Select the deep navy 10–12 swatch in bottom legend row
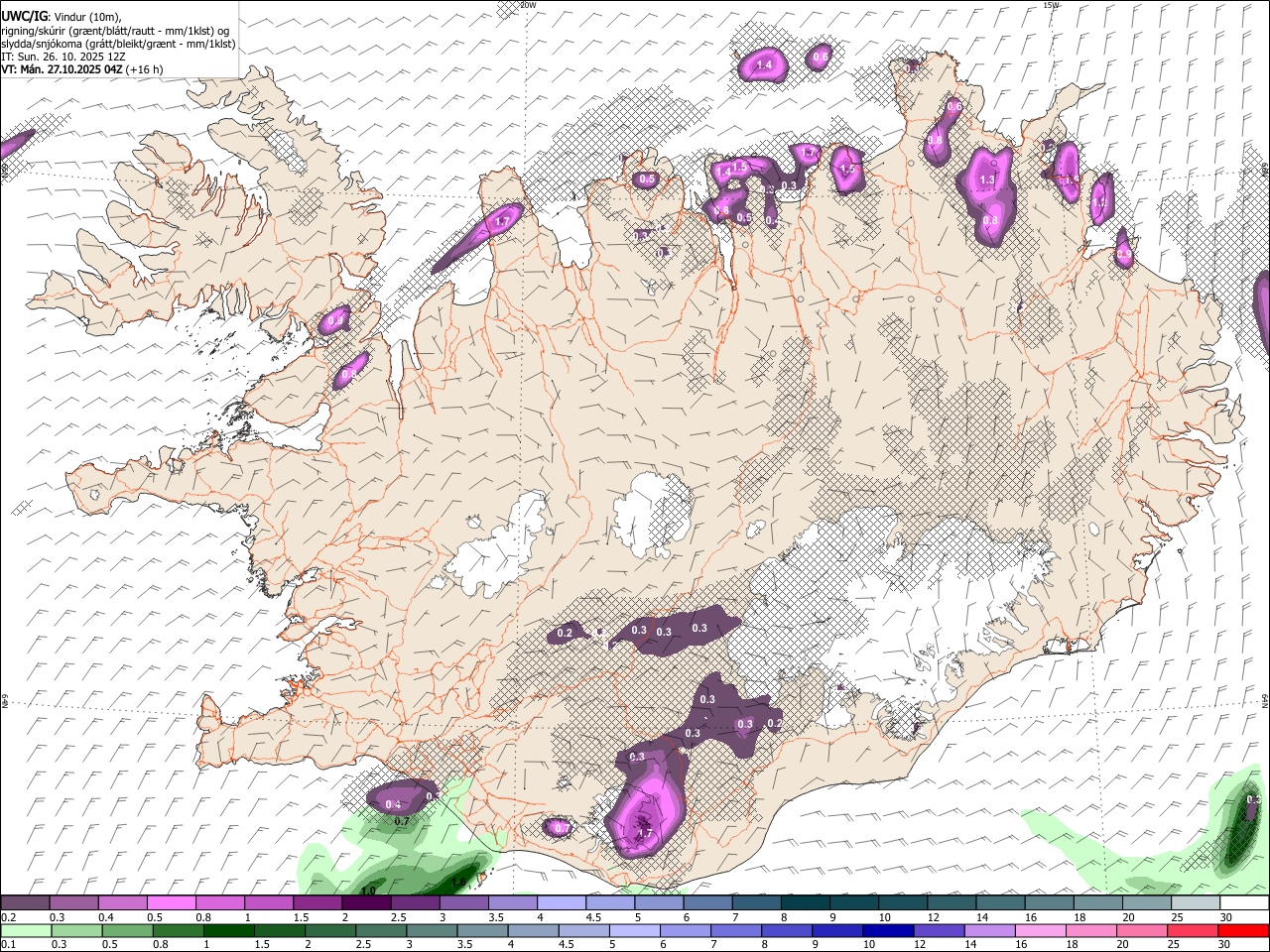This screenshot has height=952, width=1270. click(888, 930)
